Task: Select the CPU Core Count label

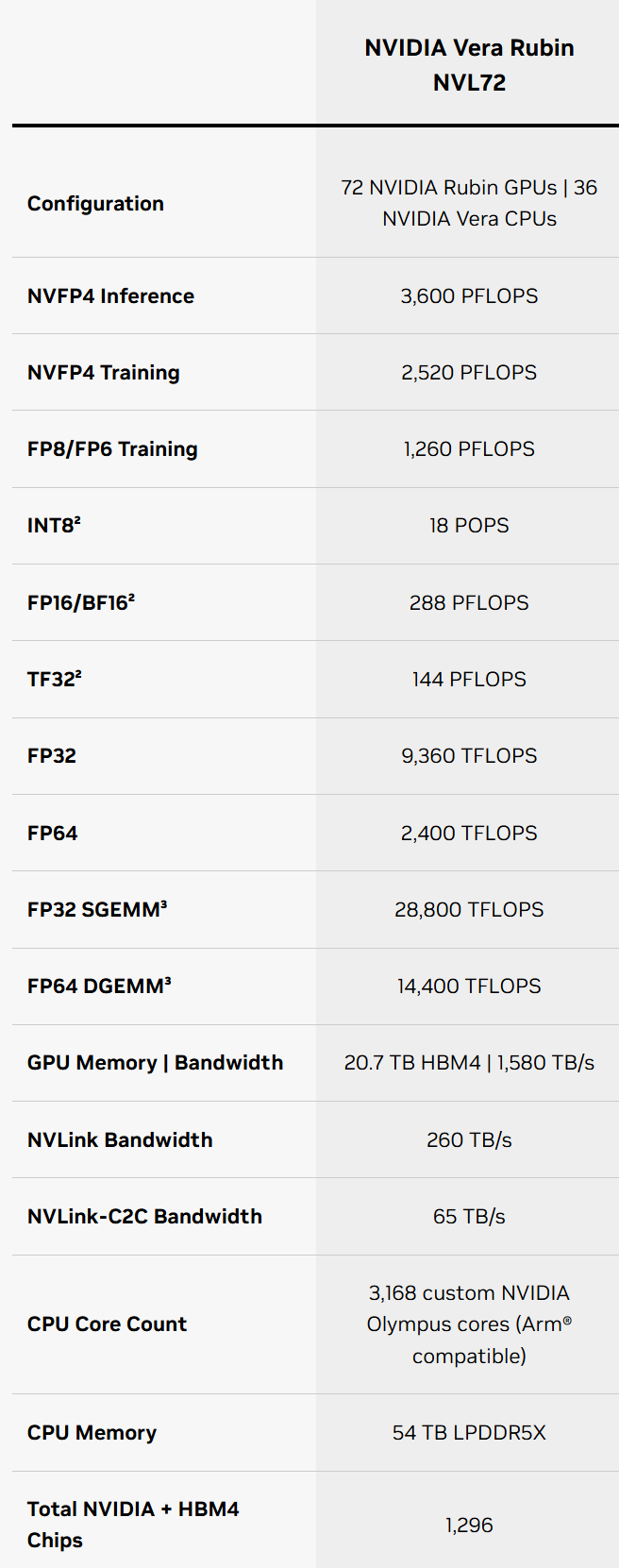Action: pos(107,1324)
